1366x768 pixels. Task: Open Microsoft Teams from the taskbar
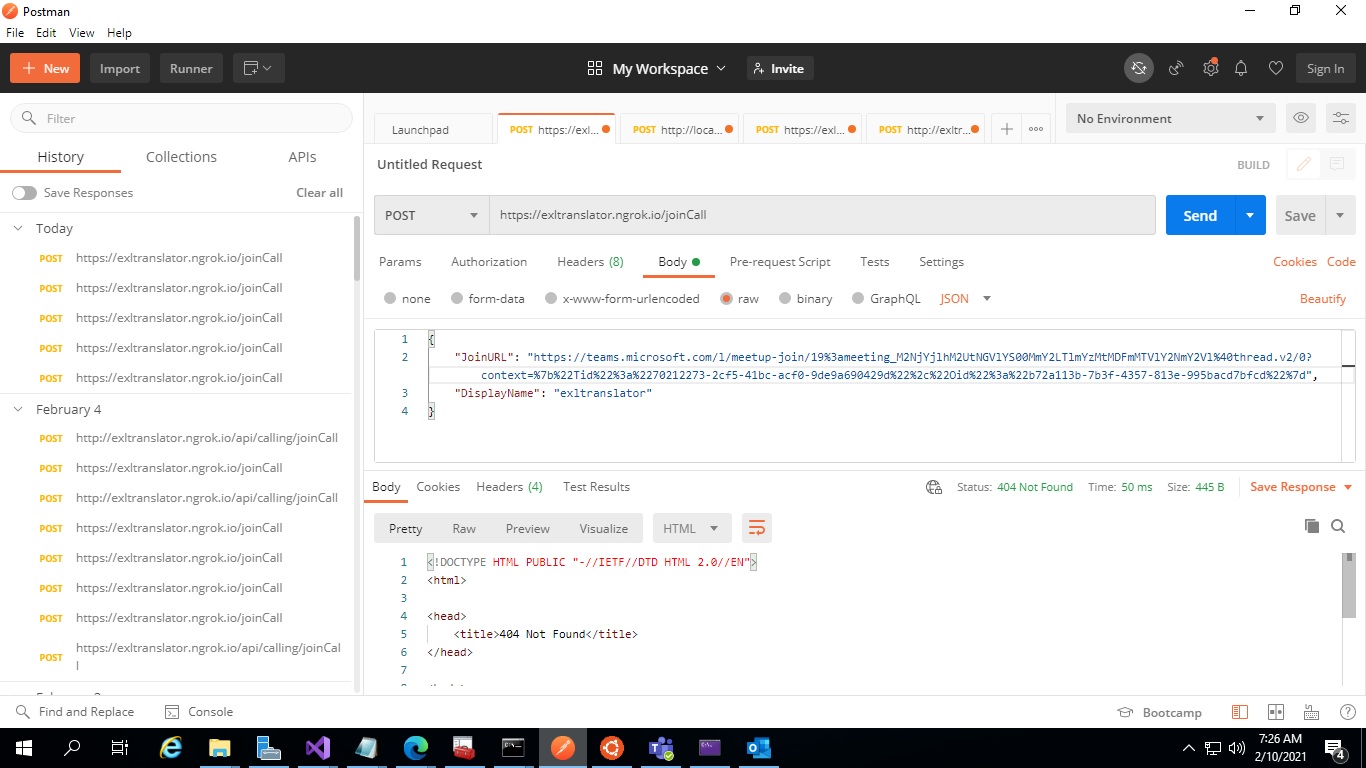(x=660, y=747)
